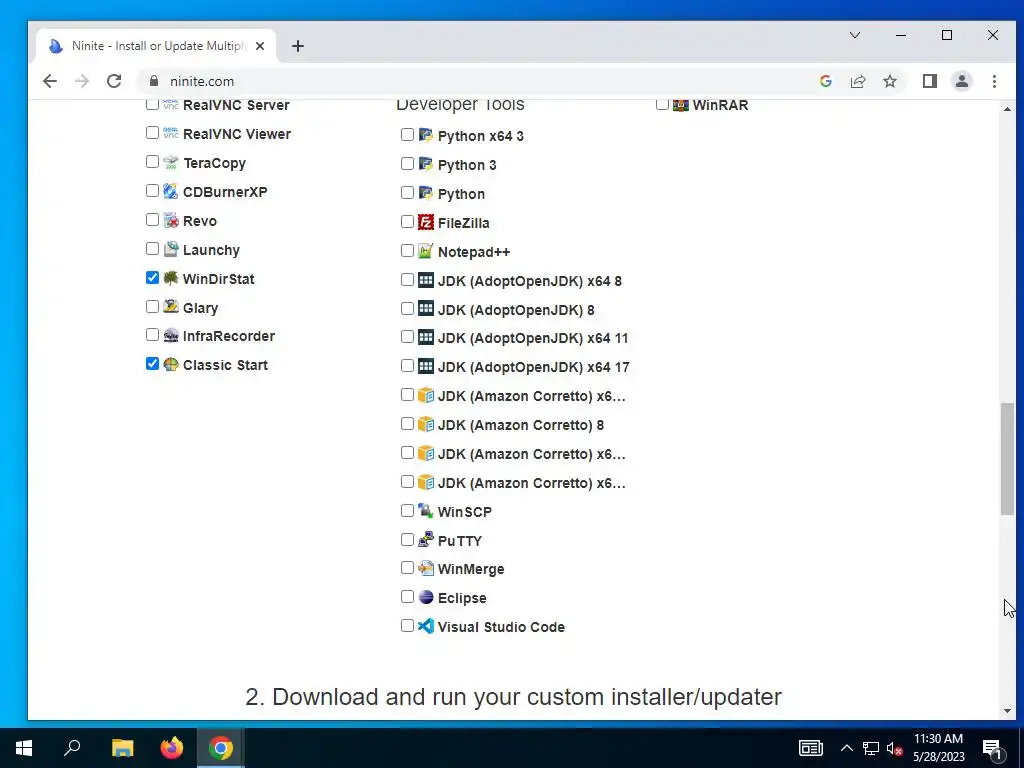Select the Ninite browser tab
This screenshot has height=768, width=1024.
click(157, 46)
